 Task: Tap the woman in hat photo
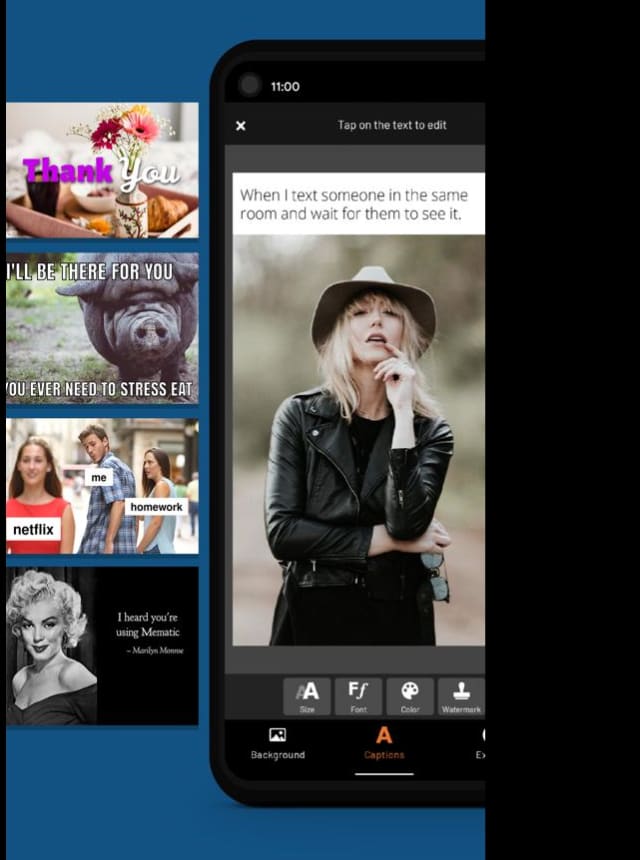pos(358,440)
